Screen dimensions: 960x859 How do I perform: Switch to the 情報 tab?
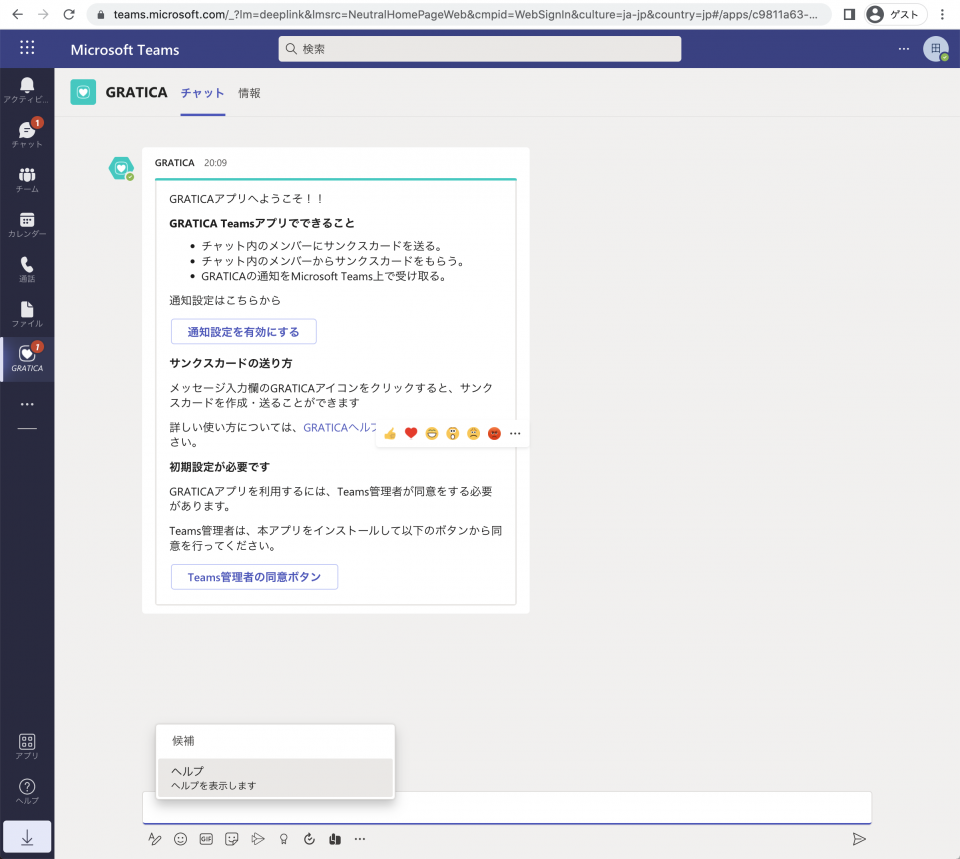[249, 93]
